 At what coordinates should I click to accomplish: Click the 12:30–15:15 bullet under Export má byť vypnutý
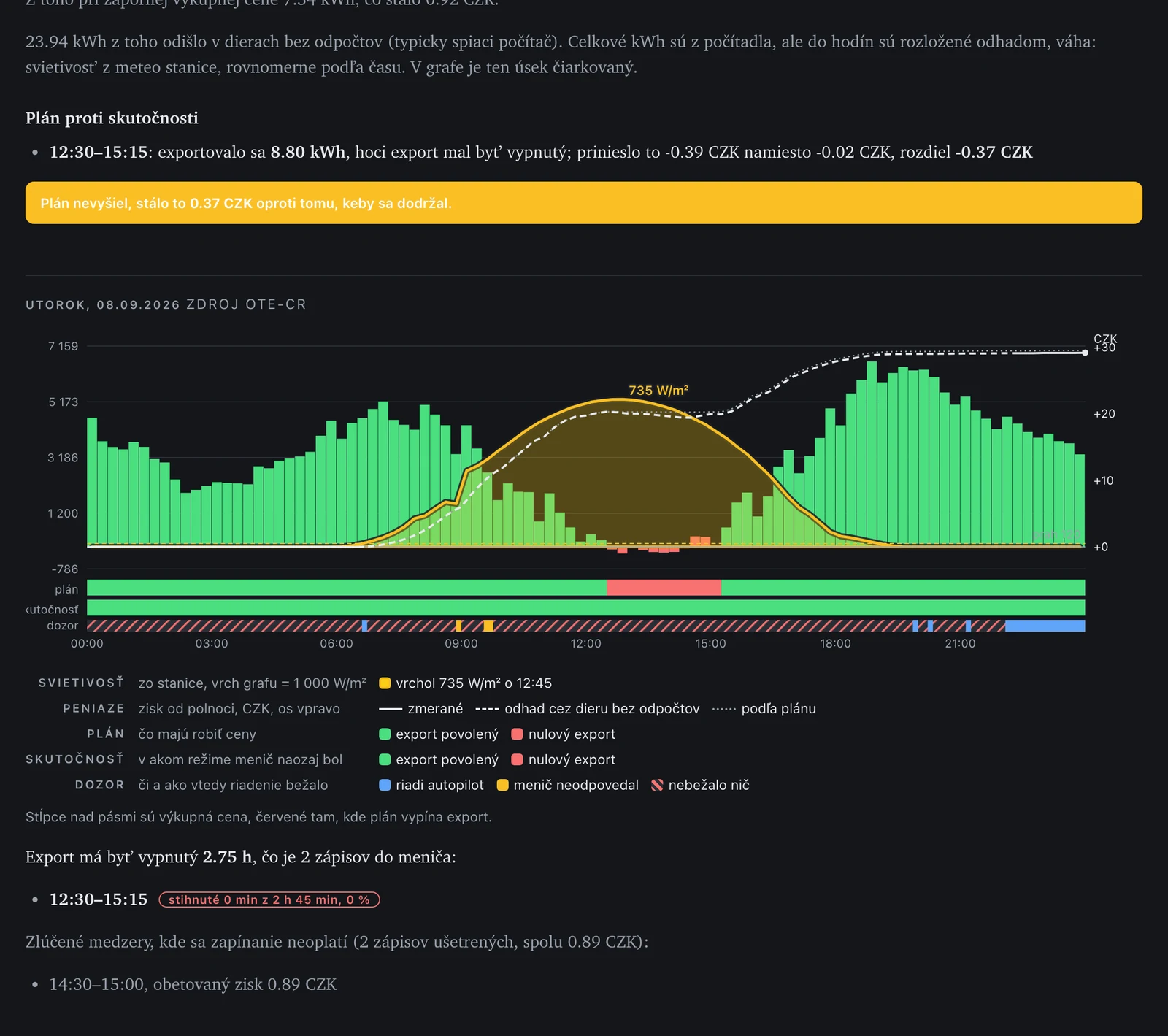point(99,899)
